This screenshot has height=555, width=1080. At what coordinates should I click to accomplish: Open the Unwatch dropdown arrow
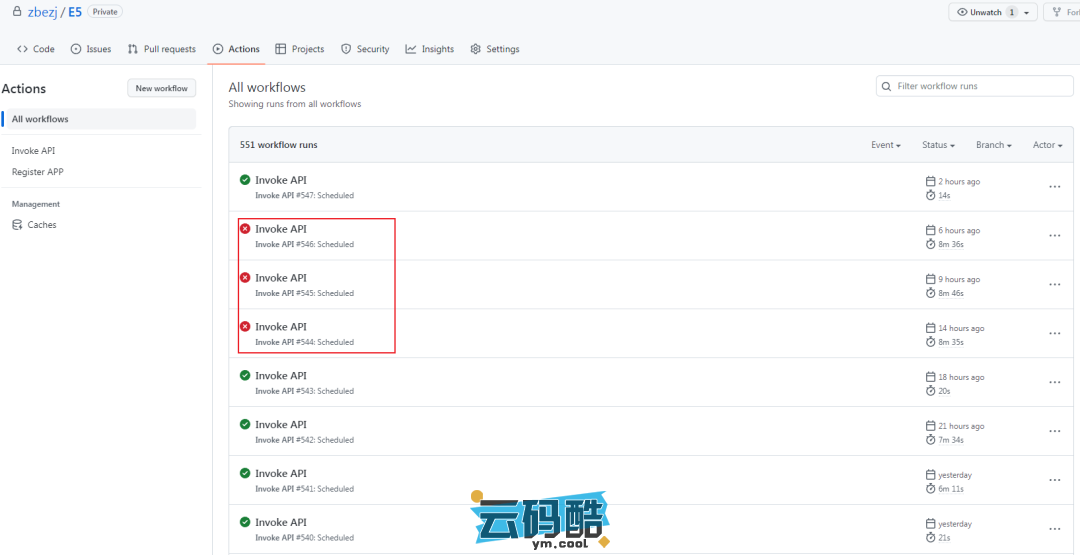1027,13
